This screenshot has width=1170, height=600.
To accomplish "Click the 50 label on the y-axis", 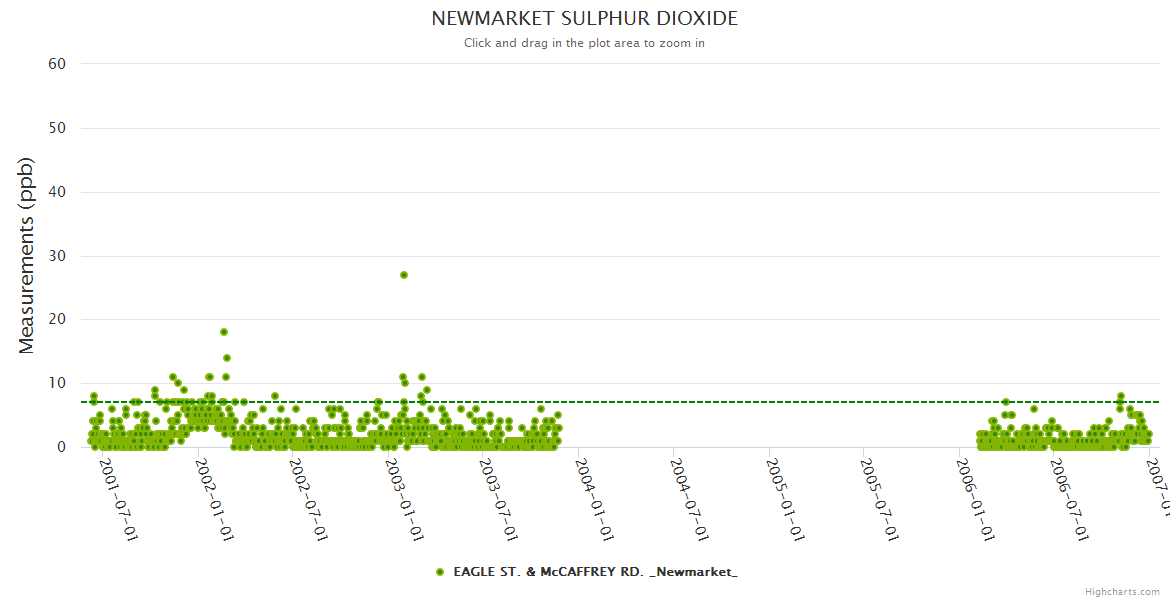I will 57,128.
